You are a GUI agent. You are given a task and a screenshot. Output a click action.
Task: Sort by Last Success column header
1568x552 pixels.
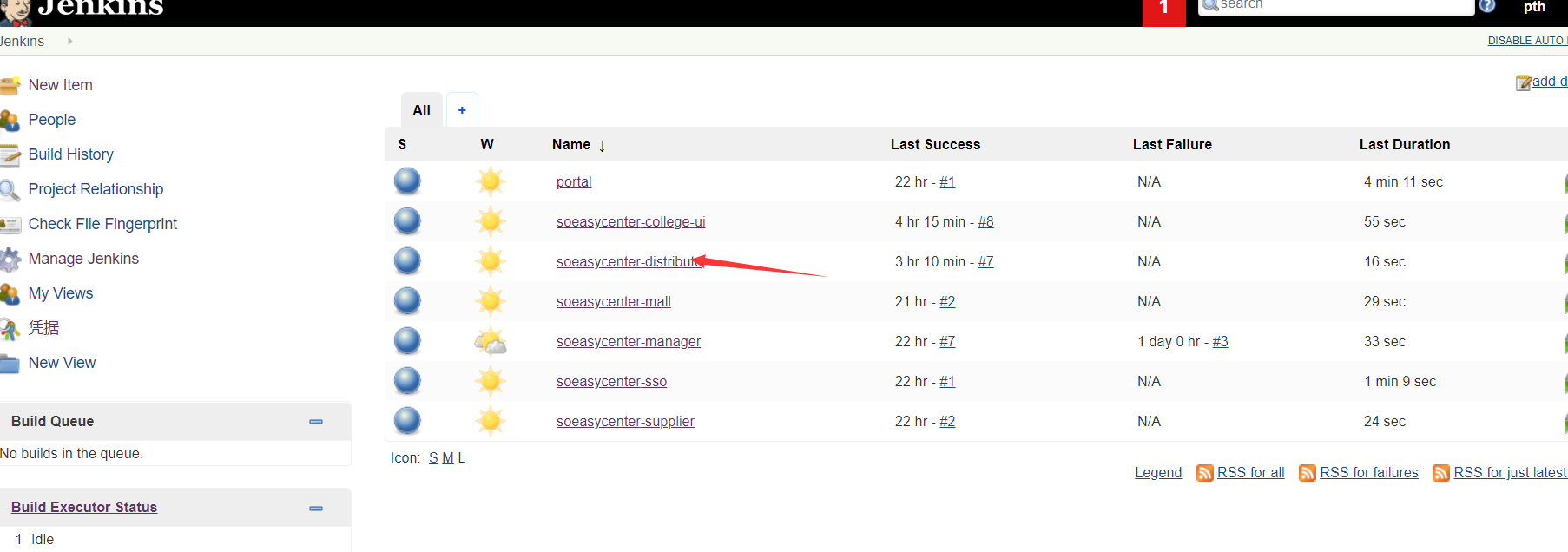click(935, 145)
